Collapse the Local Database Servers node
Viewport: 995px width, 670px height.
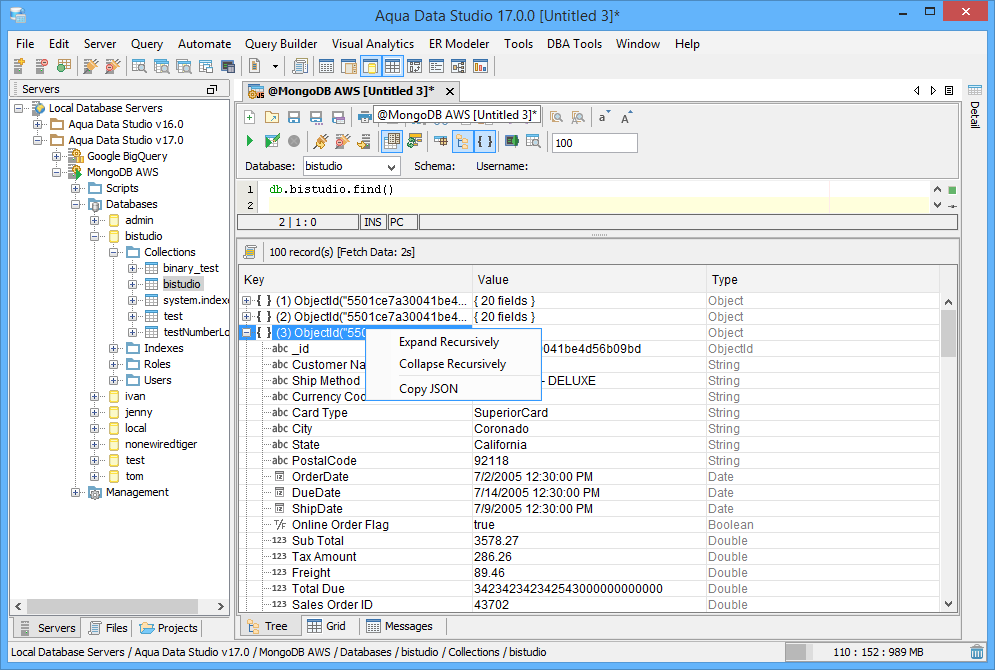pos(19,108)
